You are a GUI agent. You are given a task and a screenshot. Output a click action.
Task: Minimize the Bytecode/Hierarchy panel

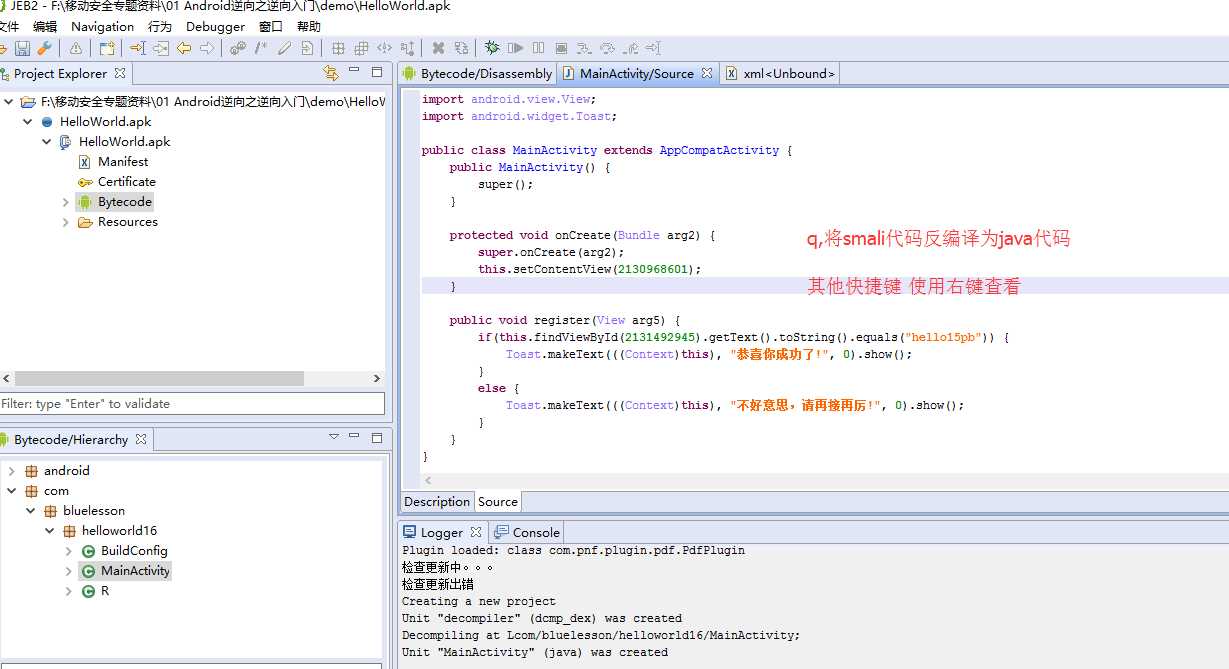355,437
